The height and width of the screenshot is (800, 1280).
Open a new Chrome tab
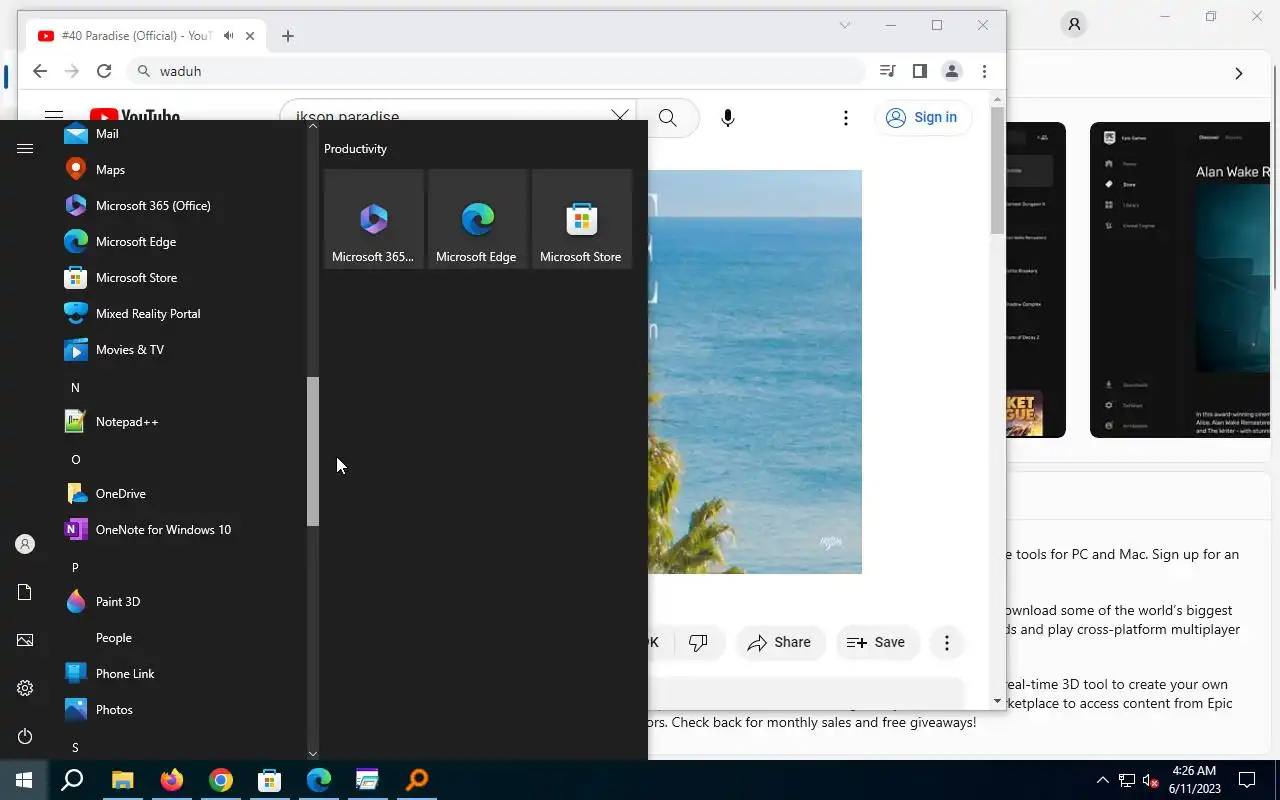[288, 36]
